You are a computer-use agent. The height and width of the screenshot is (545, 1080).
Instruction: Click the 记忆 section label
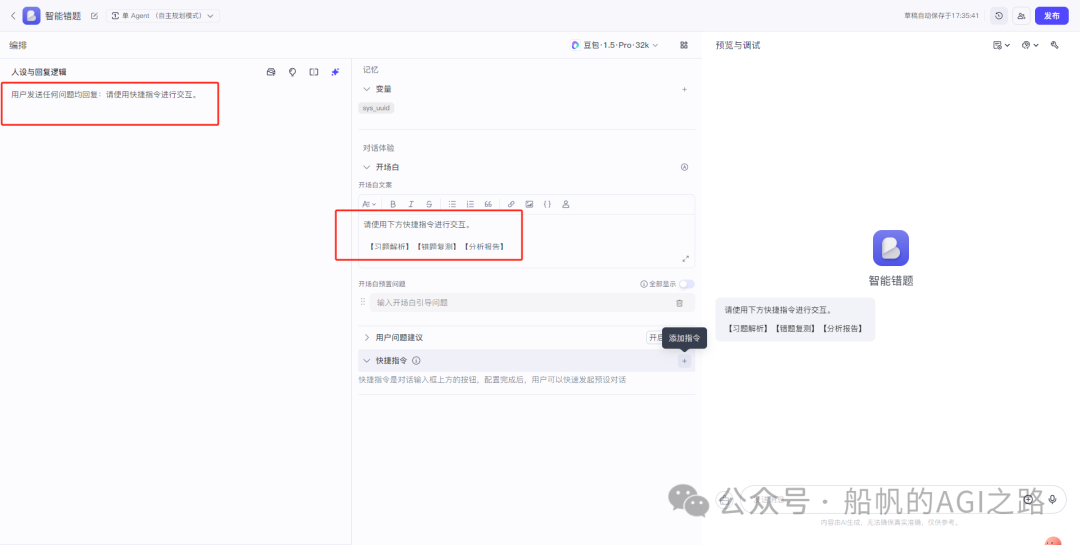[x=371, y=70]
